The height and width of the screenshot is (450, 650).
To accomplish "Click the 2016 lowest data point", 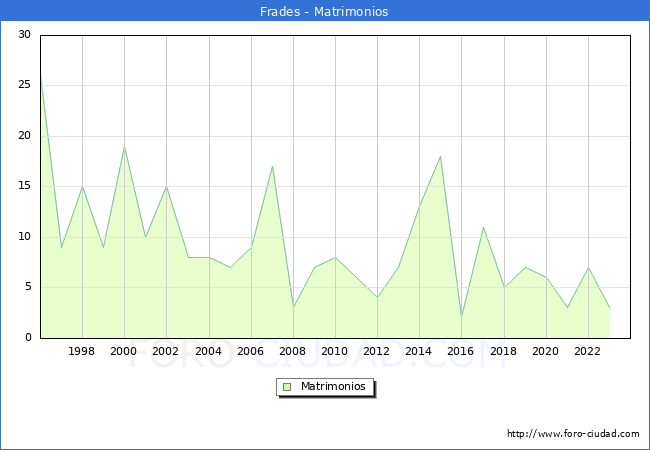I will (461, 318).
